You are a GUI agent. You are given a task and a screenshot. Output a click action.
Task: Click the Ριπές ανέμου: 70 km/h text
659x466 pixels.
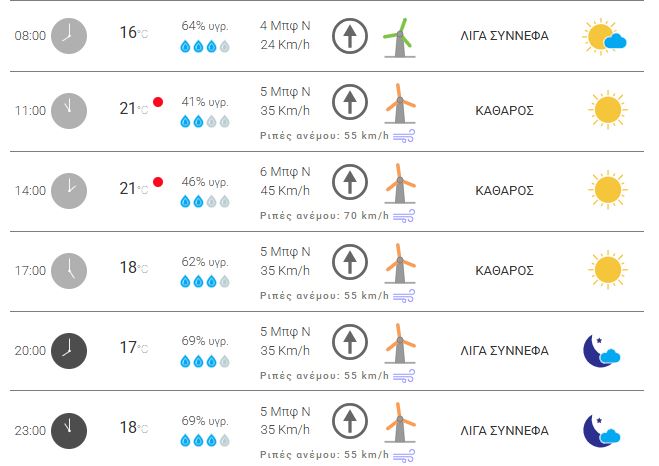tap(324, 216)
